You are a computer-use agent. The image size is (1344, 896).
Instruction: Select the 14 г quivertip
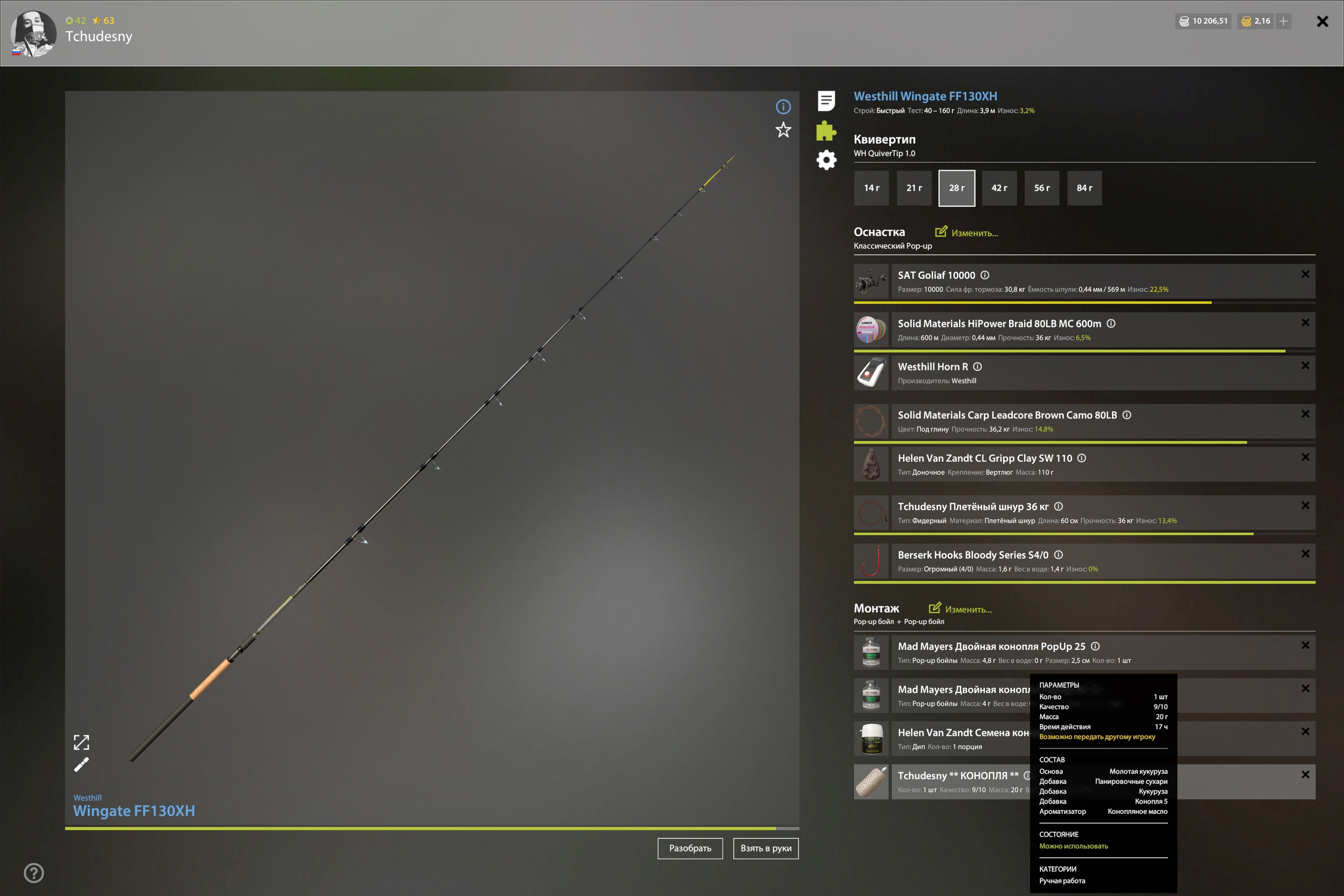tap(871, 188)
